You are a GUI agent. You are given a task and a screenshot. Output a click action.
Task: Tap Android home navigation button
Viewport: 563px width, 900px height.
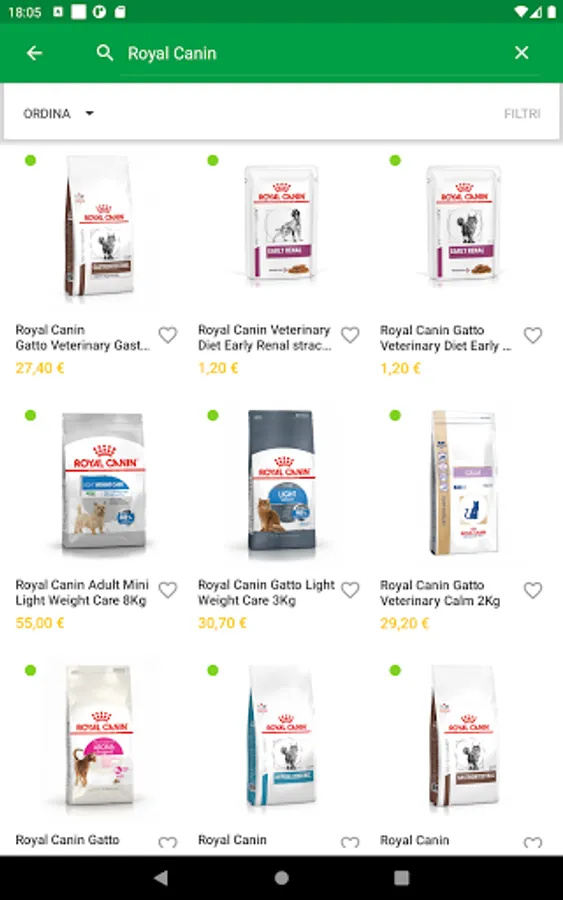[x=281, y=878]
